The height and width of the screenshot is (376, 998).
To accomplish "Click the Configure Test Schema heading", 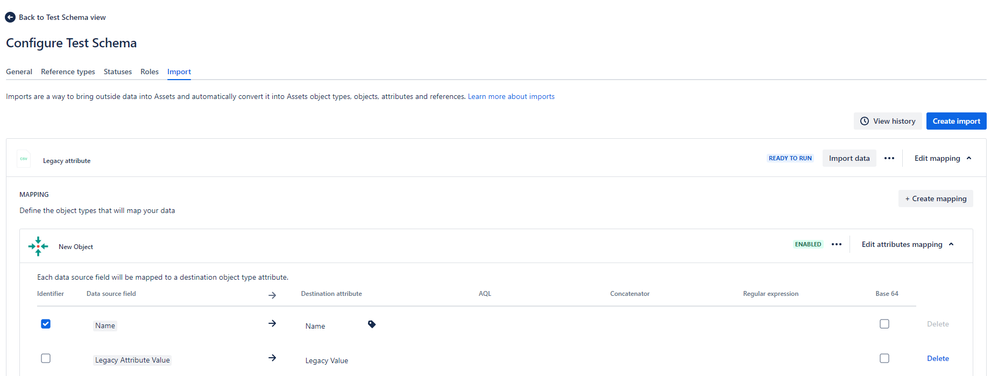I will (x=71, y=43).
